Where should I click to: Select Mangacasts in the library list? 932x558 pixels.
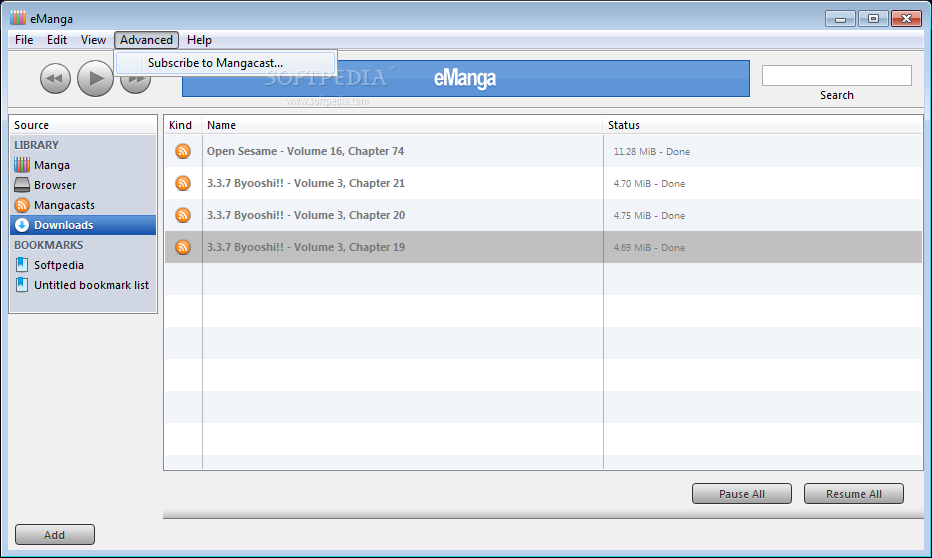tap(64, 205)
